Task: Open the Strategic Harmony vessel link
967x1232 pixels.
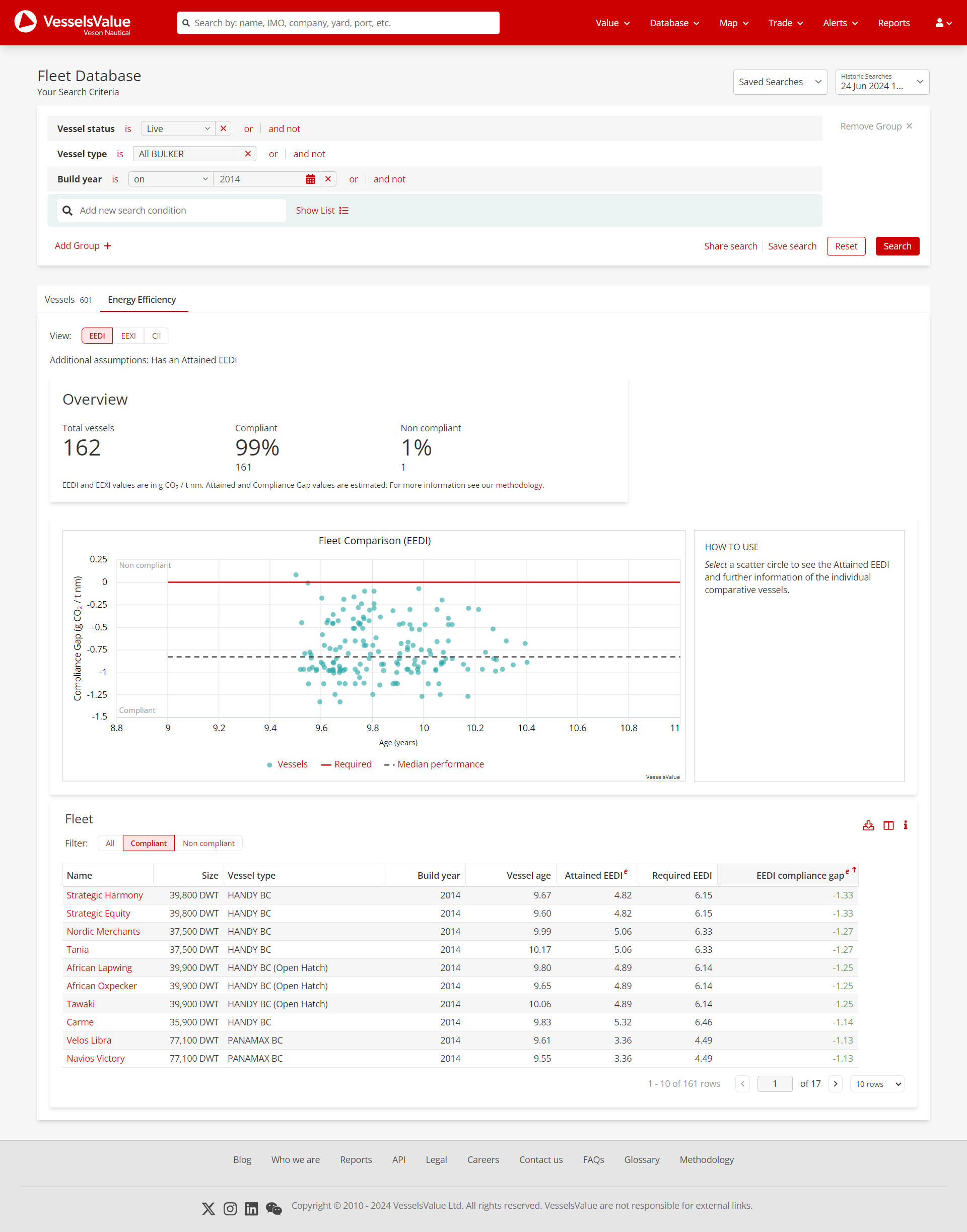Action: pos(105,895)
